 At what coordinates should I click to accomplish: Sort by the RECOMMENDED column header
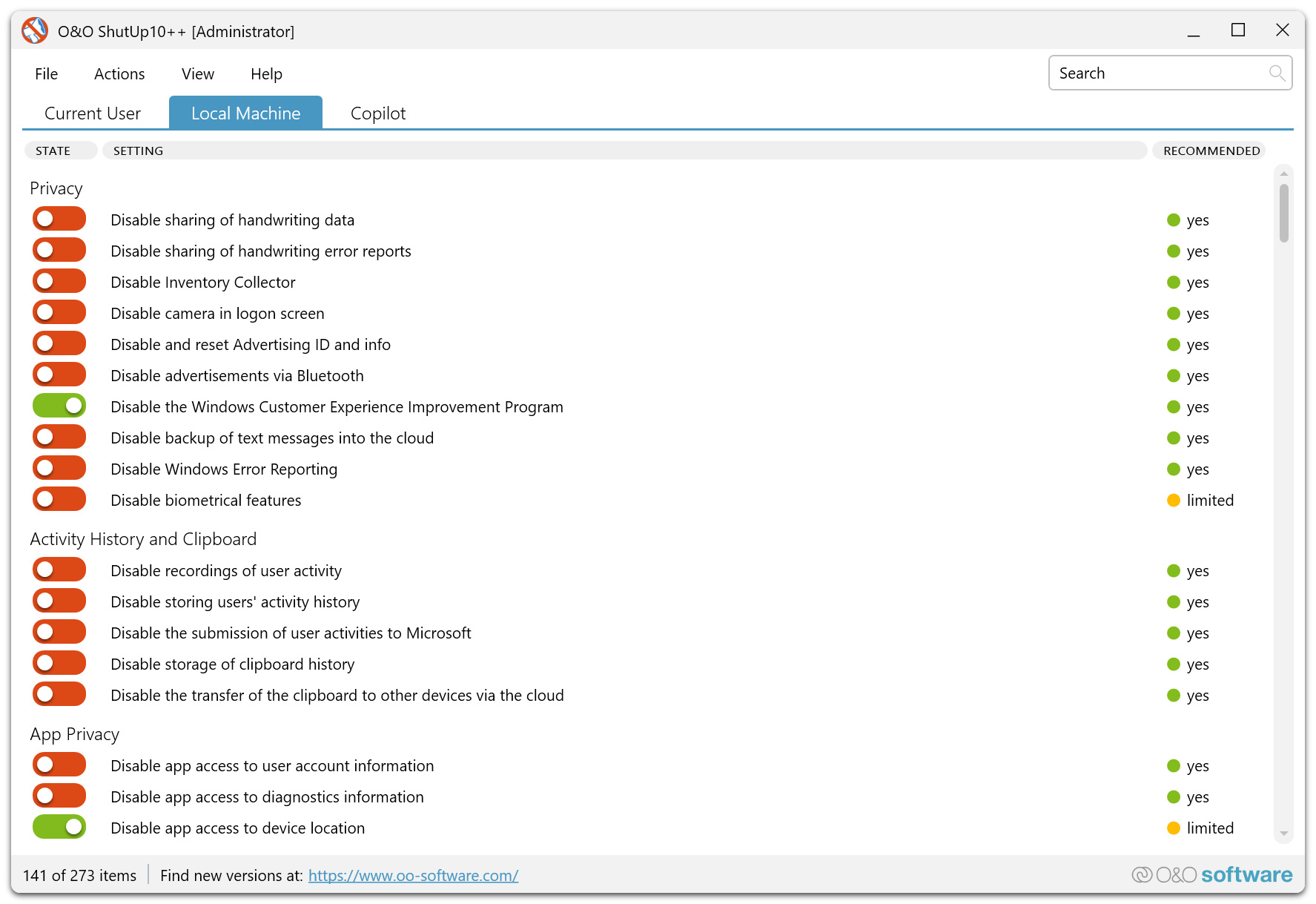click(x=1211, y=151)
